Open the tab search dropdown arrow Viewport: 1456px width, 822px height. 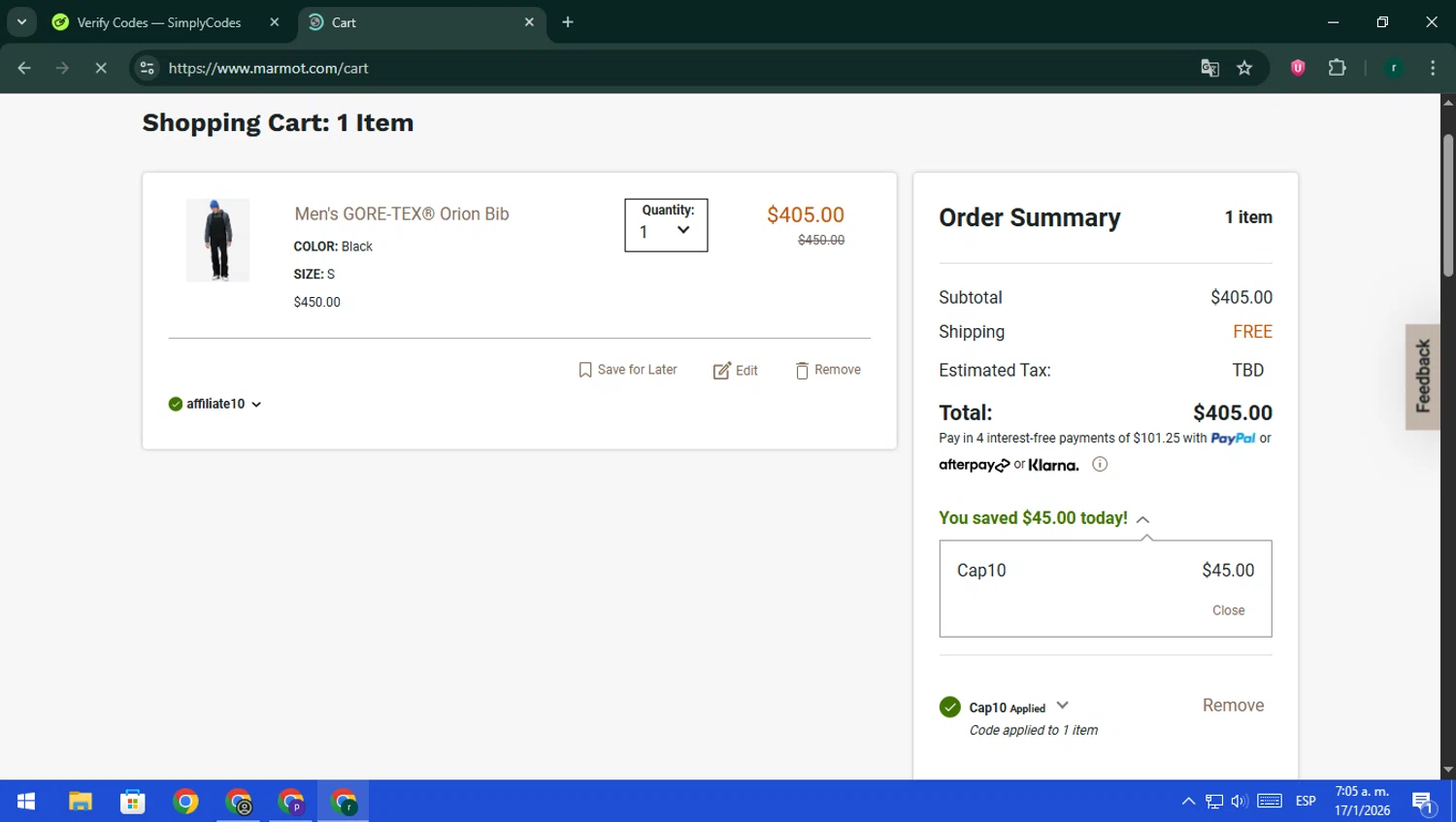pyautogui.click(x=21, y=22)
